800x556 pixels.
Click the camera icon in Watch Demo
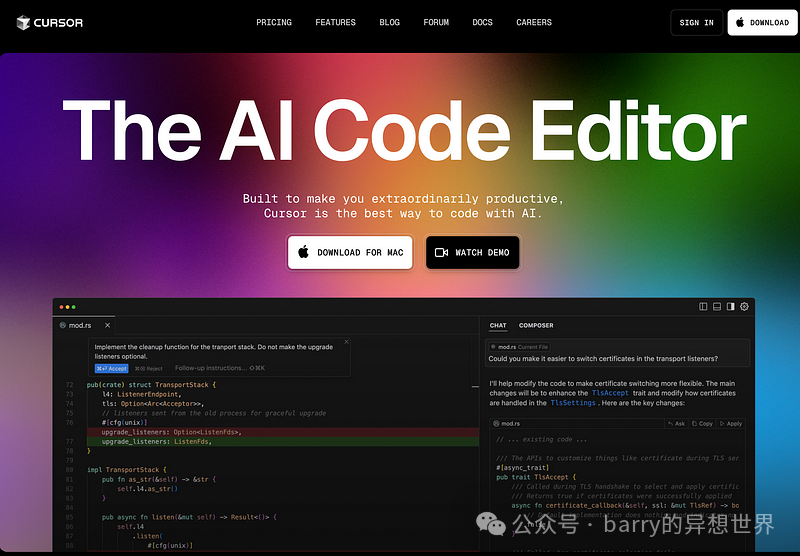[x=441, y=252]
